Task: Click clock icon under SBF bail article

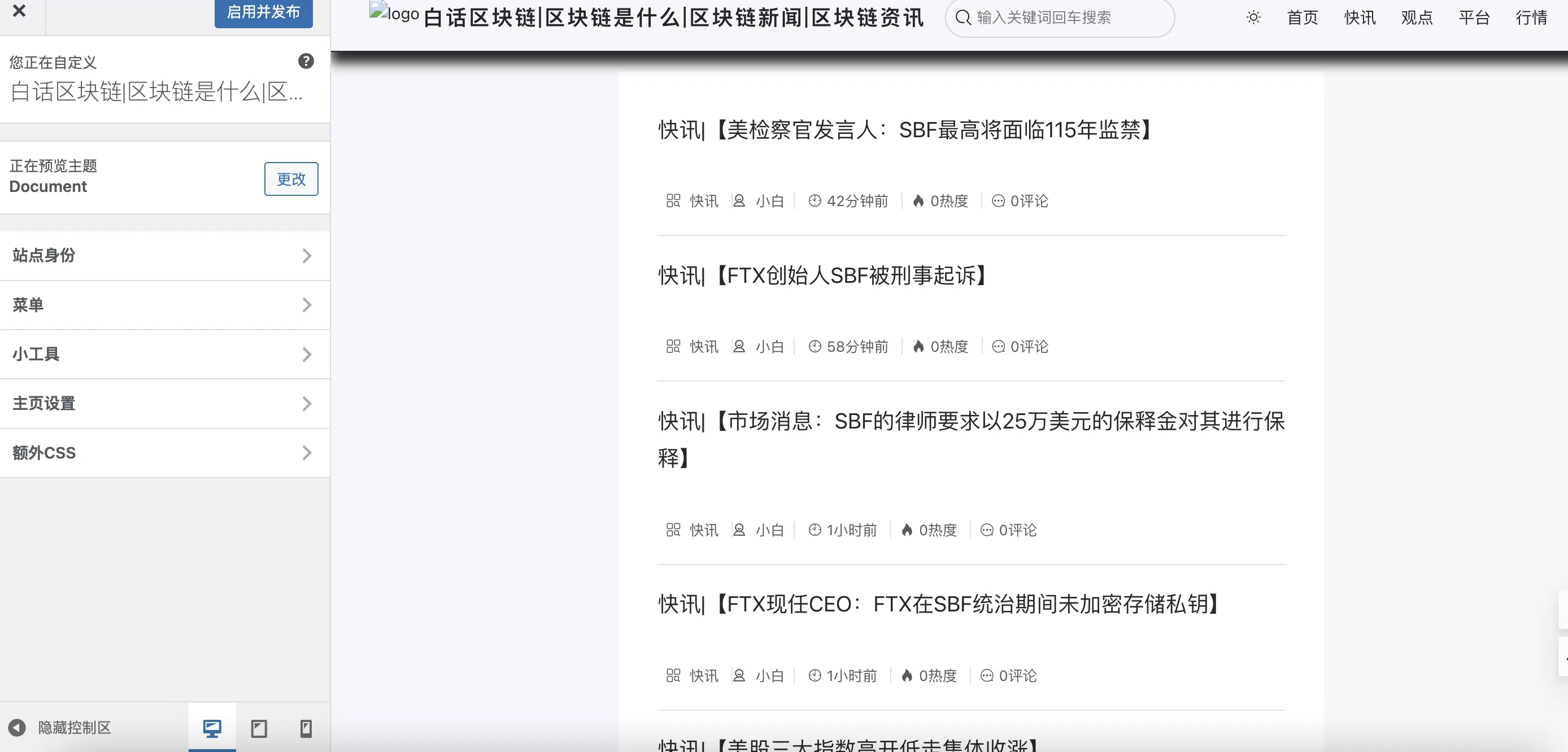Action: pos(815,530)
